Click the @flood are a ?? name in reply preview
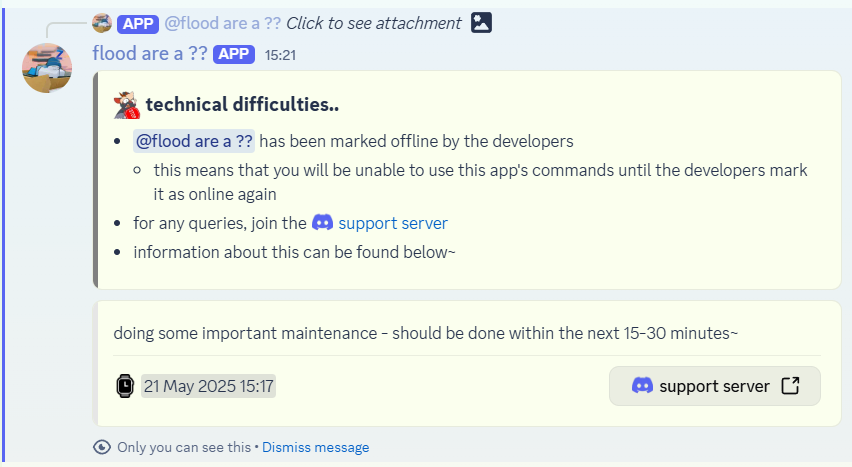Viewport: 852px width, 467px height. [223, 23]
